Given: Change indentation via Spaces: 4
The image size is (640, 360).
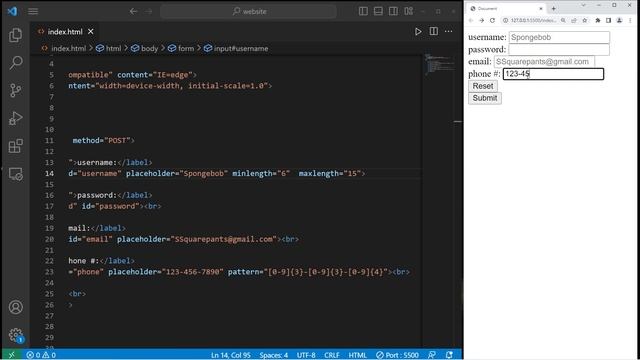Looking at the screenshot, I should pyautogui.click(x=273, y=355).
